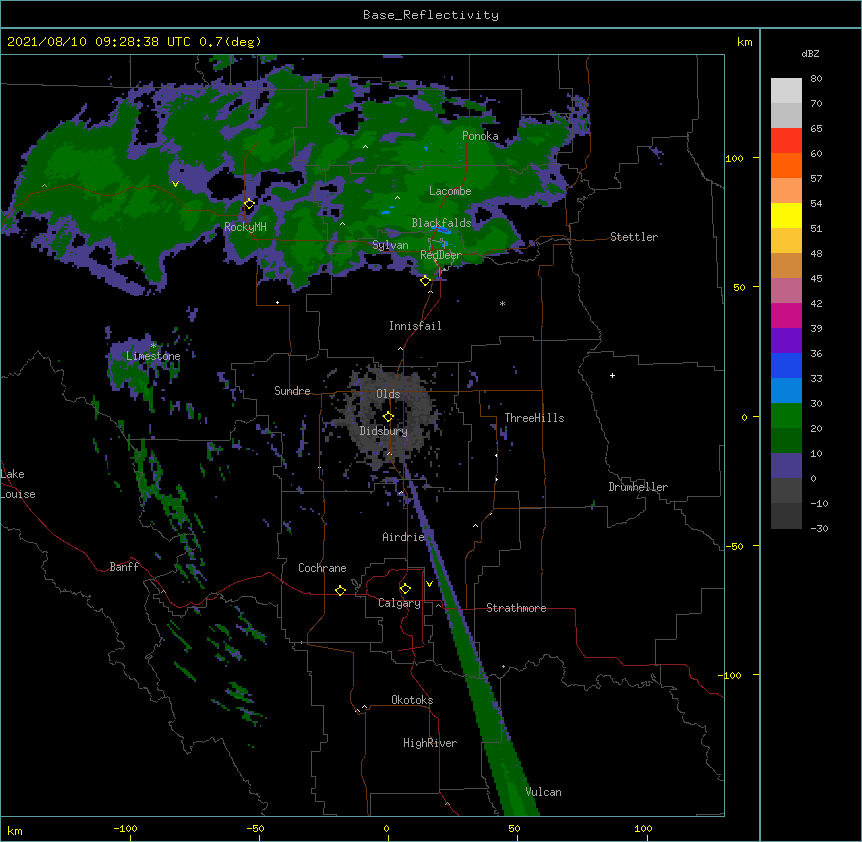Click the Limestone label
862x842 pixels.
coord(153,356)
